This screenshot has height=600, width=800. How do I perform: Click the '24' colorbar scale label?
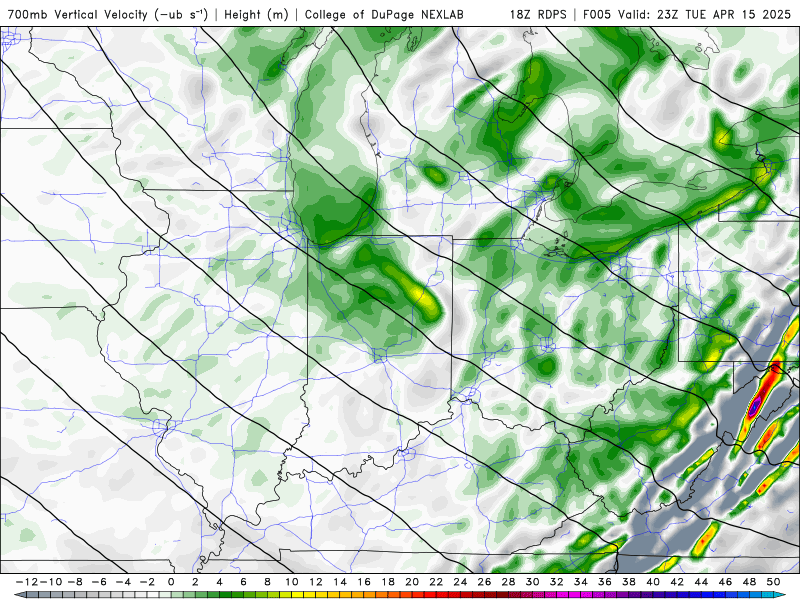[x=460, y=582]
